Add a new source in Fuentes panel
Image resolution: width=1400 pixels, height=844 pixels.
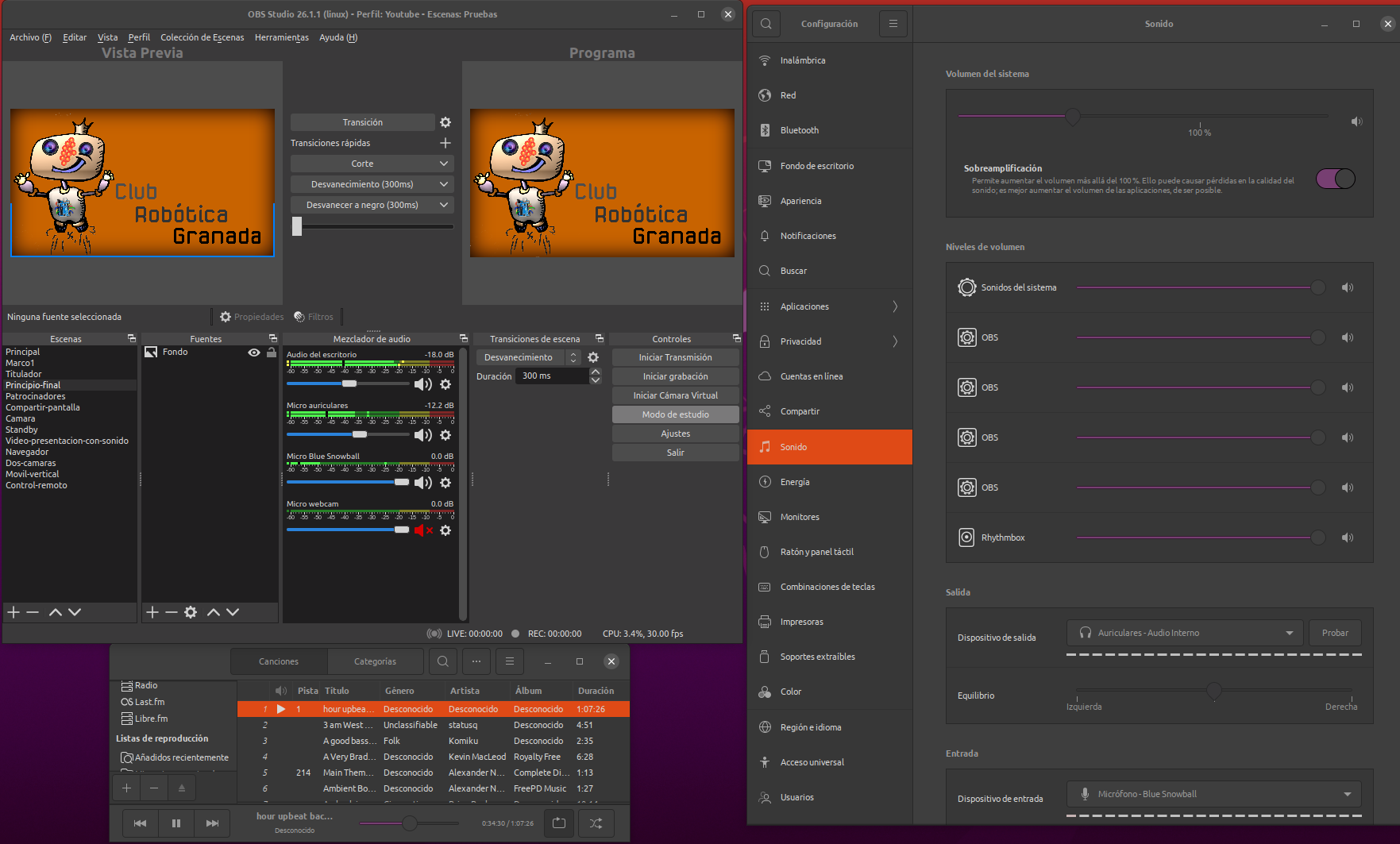tap(152, 612)
